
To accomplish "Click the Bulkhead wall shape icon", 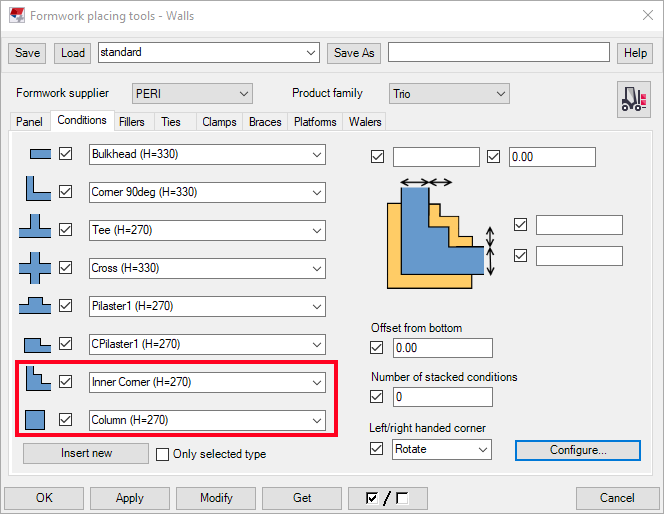I will pos(40,154).
